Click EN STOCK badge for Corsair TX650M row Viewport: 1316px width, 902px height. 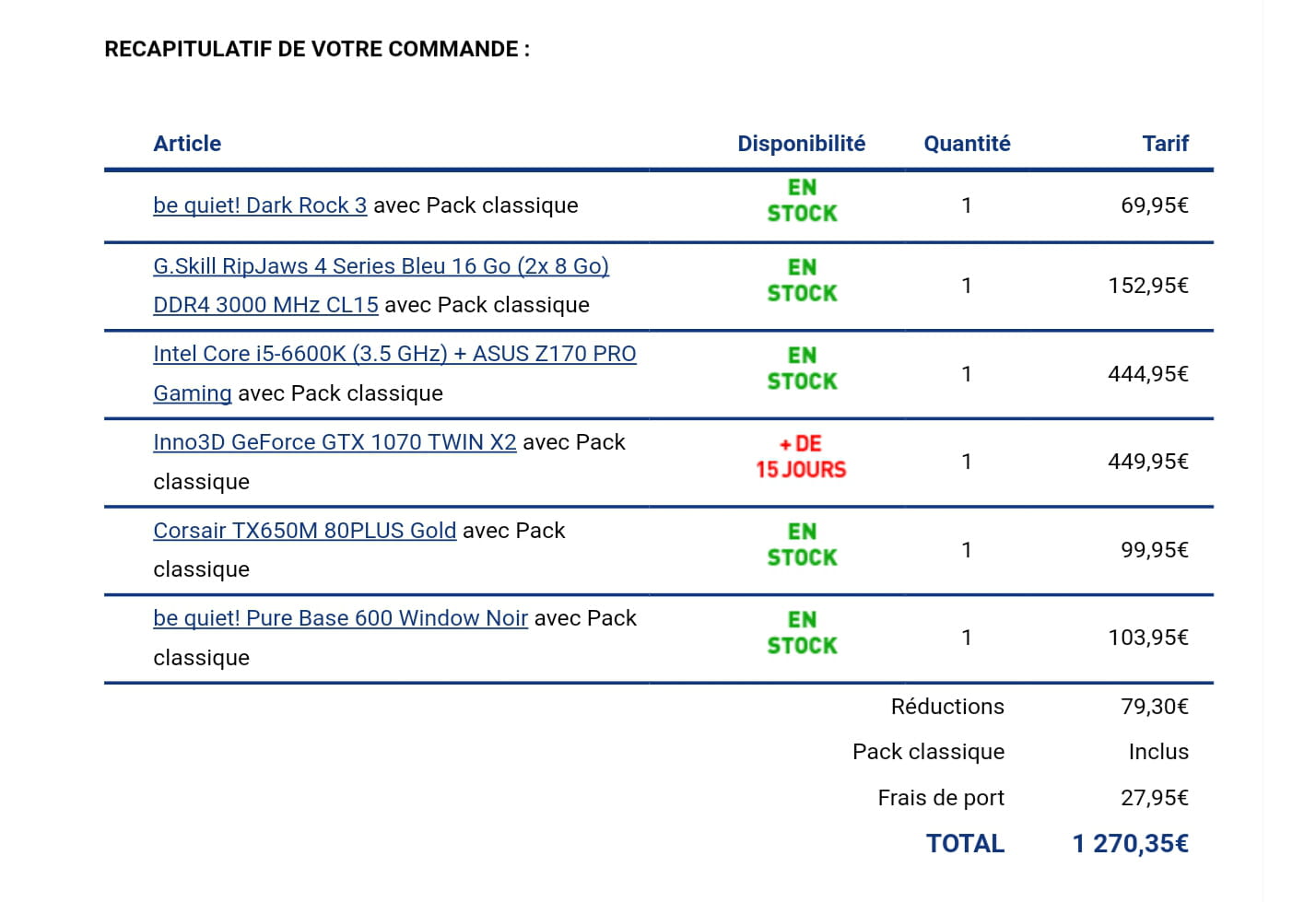(802, 545)
